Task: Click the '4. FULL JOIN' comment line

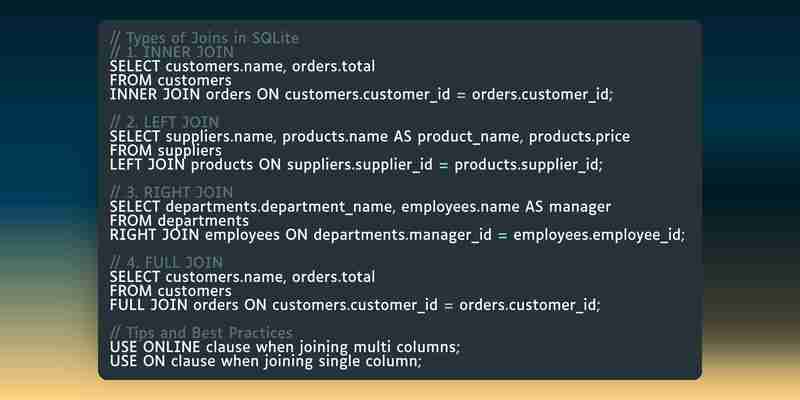Action: tap(166, 263)
